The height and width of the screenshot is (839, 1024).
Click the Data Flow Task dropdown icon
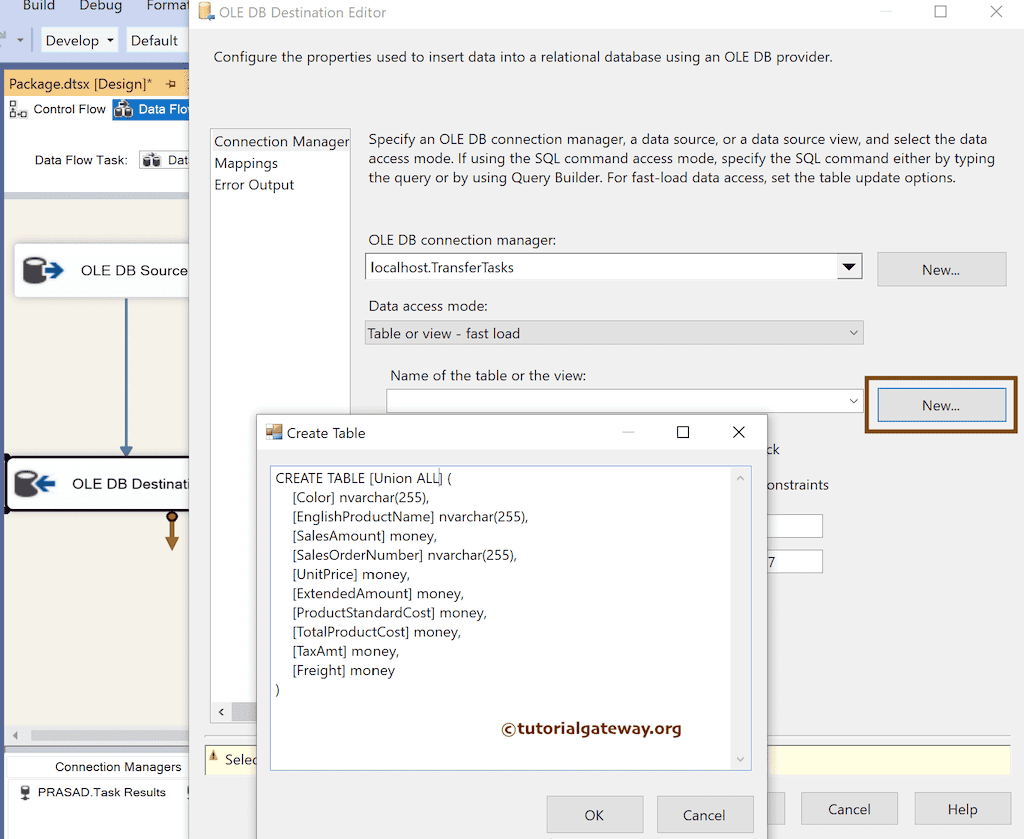[x=152, y=160]
